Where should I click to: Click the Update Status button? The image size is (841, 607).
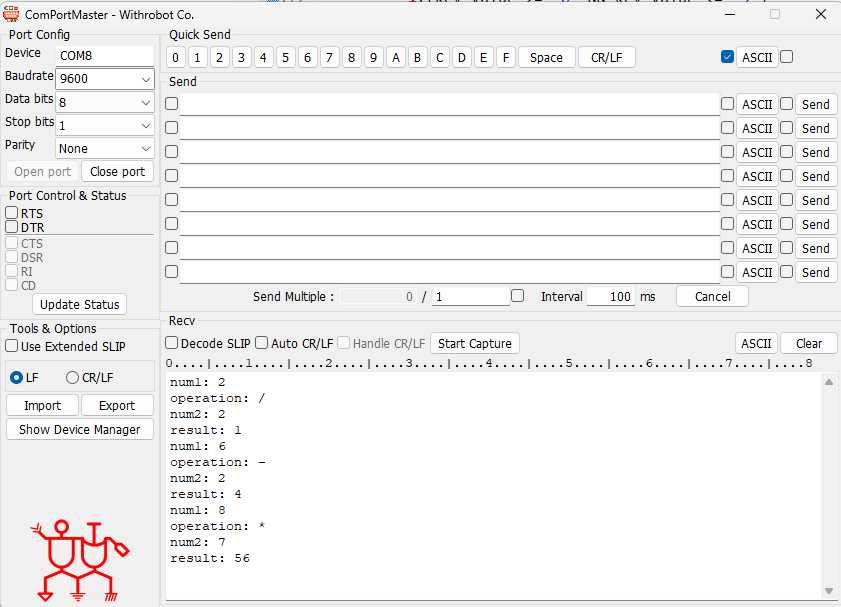[x=79, y=305]
